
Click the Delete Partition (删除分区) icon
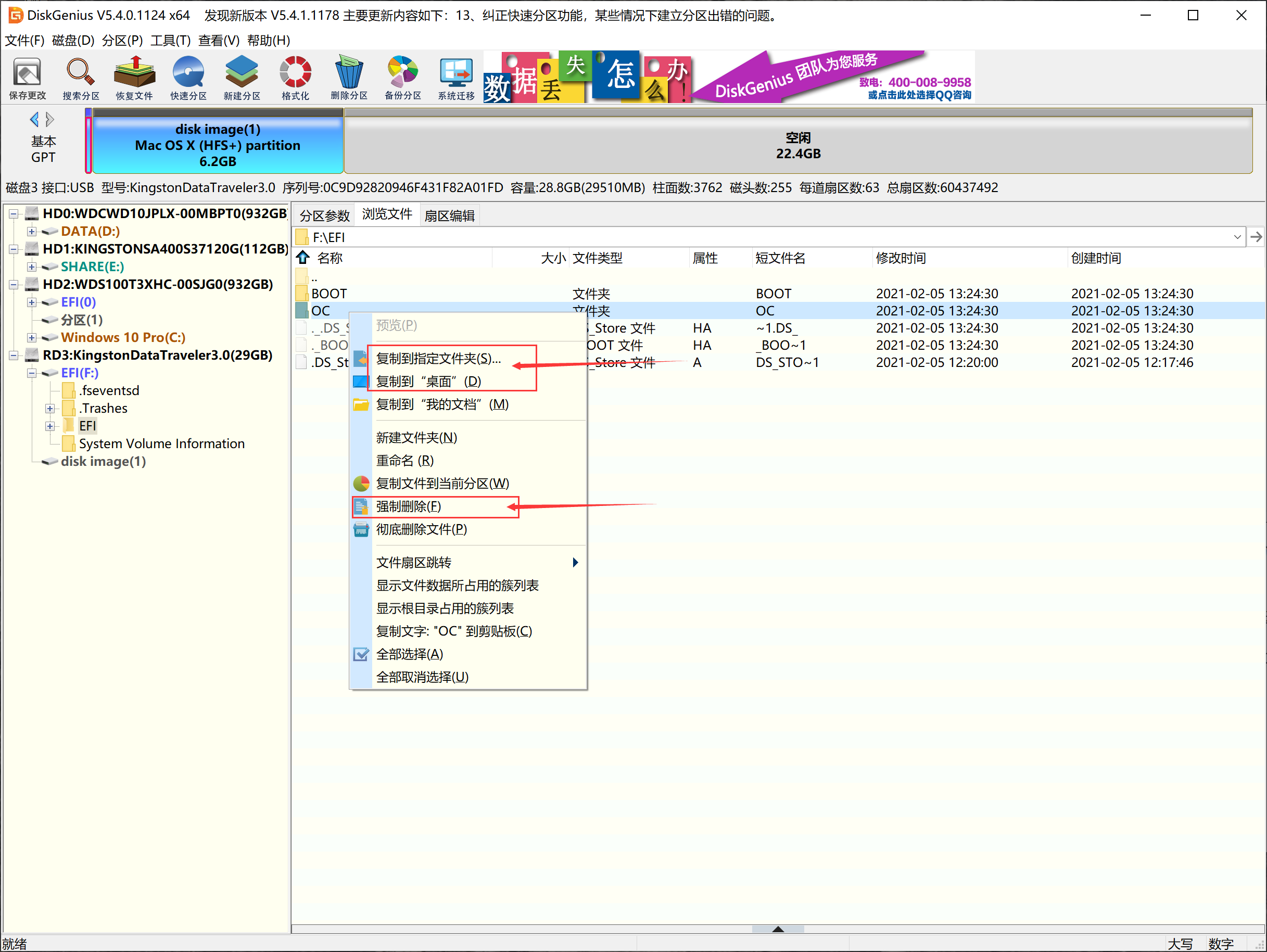[349, 79]
